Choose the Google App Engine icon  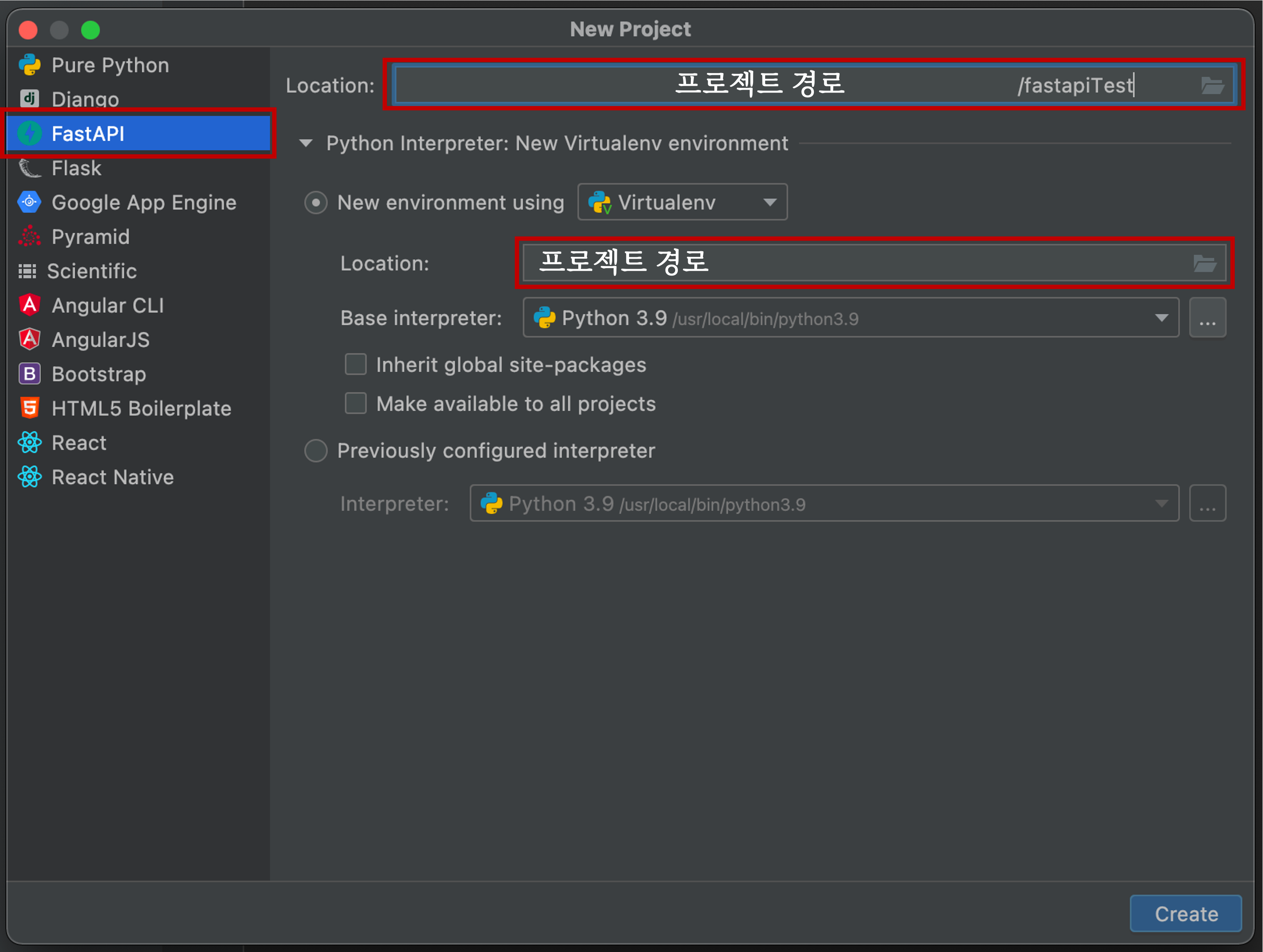click(x=30, y=203)
